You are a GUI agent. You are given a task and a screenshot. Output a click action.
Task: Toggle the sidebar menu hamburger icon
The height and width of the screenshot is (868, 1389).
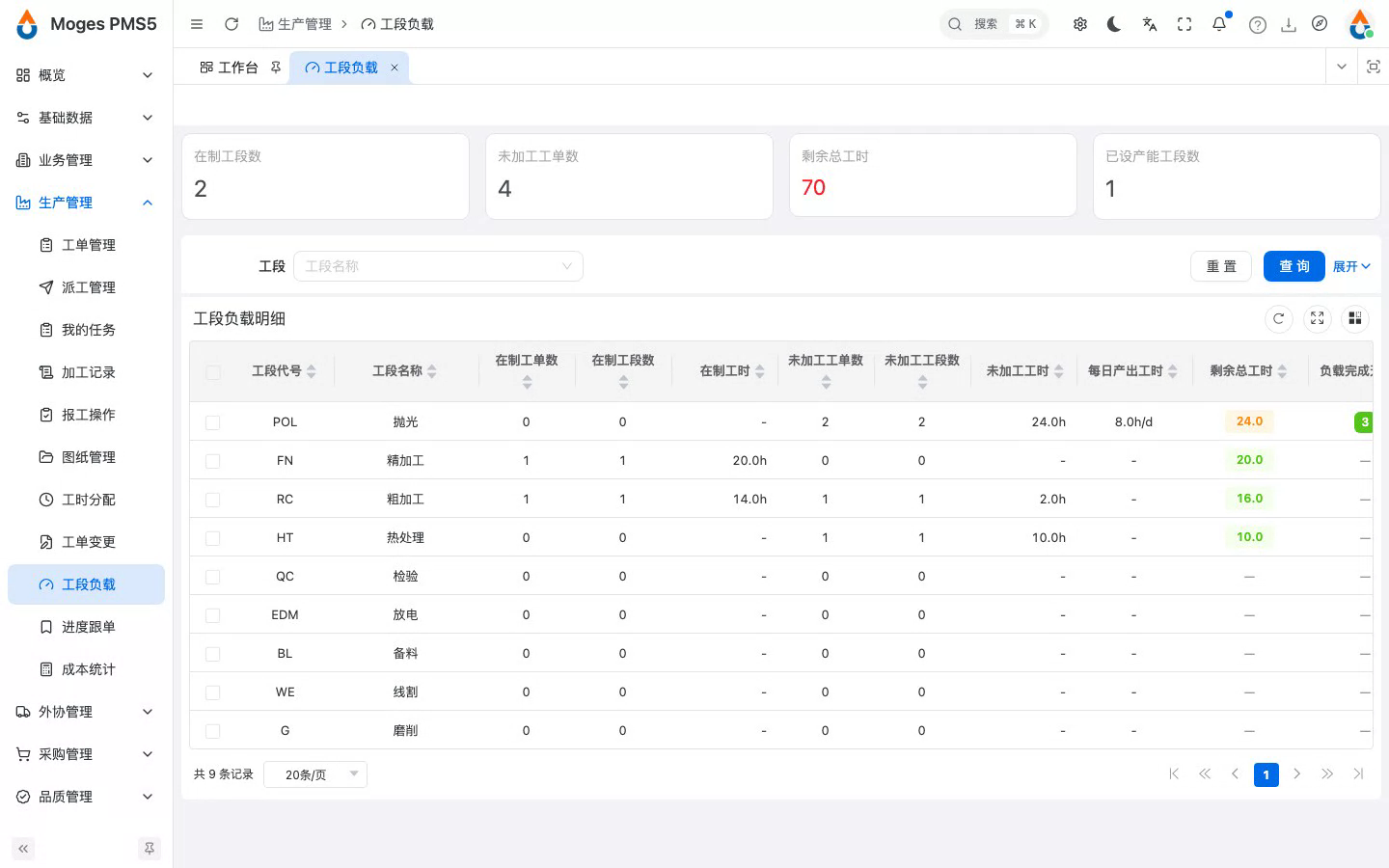coord(197,24)
